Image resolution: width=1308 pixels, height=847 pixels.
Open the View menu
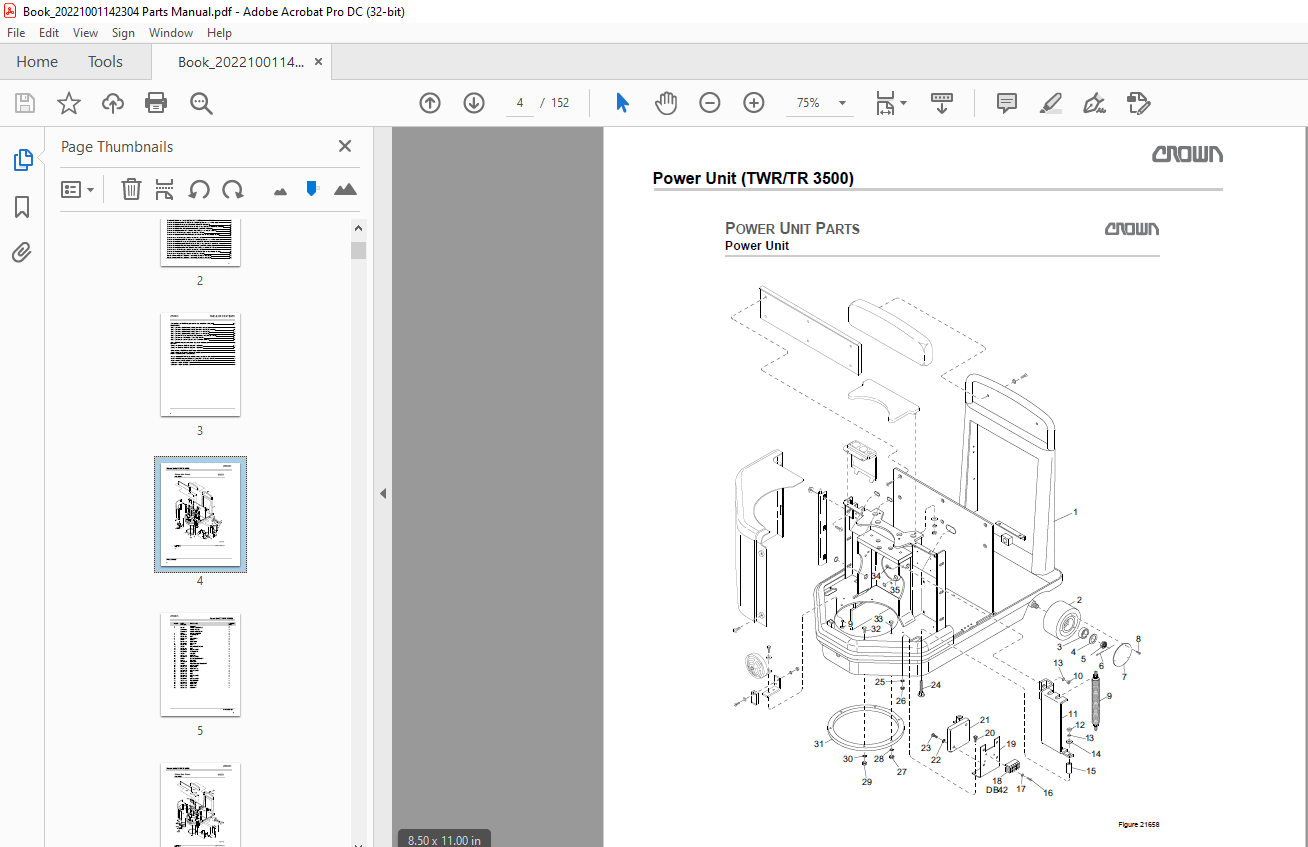pyautogui.click(x=85, y=33)
